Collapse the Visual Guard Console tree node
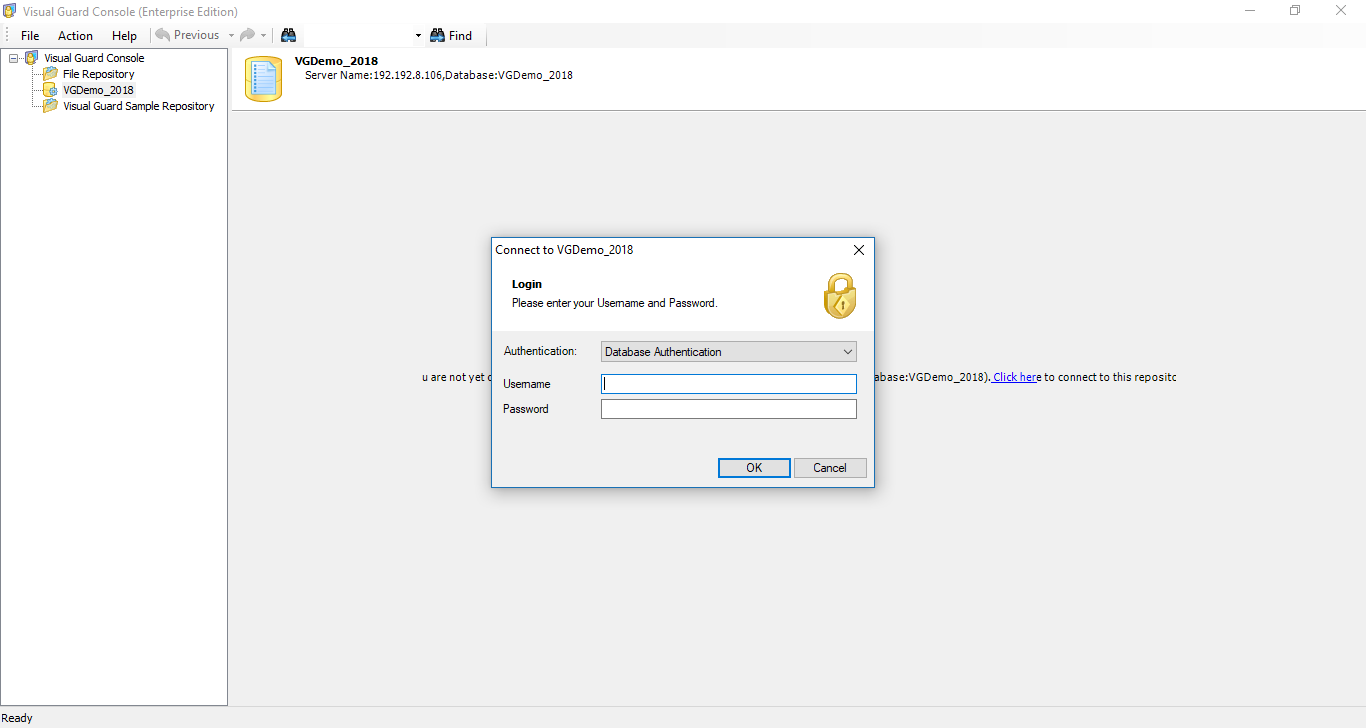 [13, 57]
